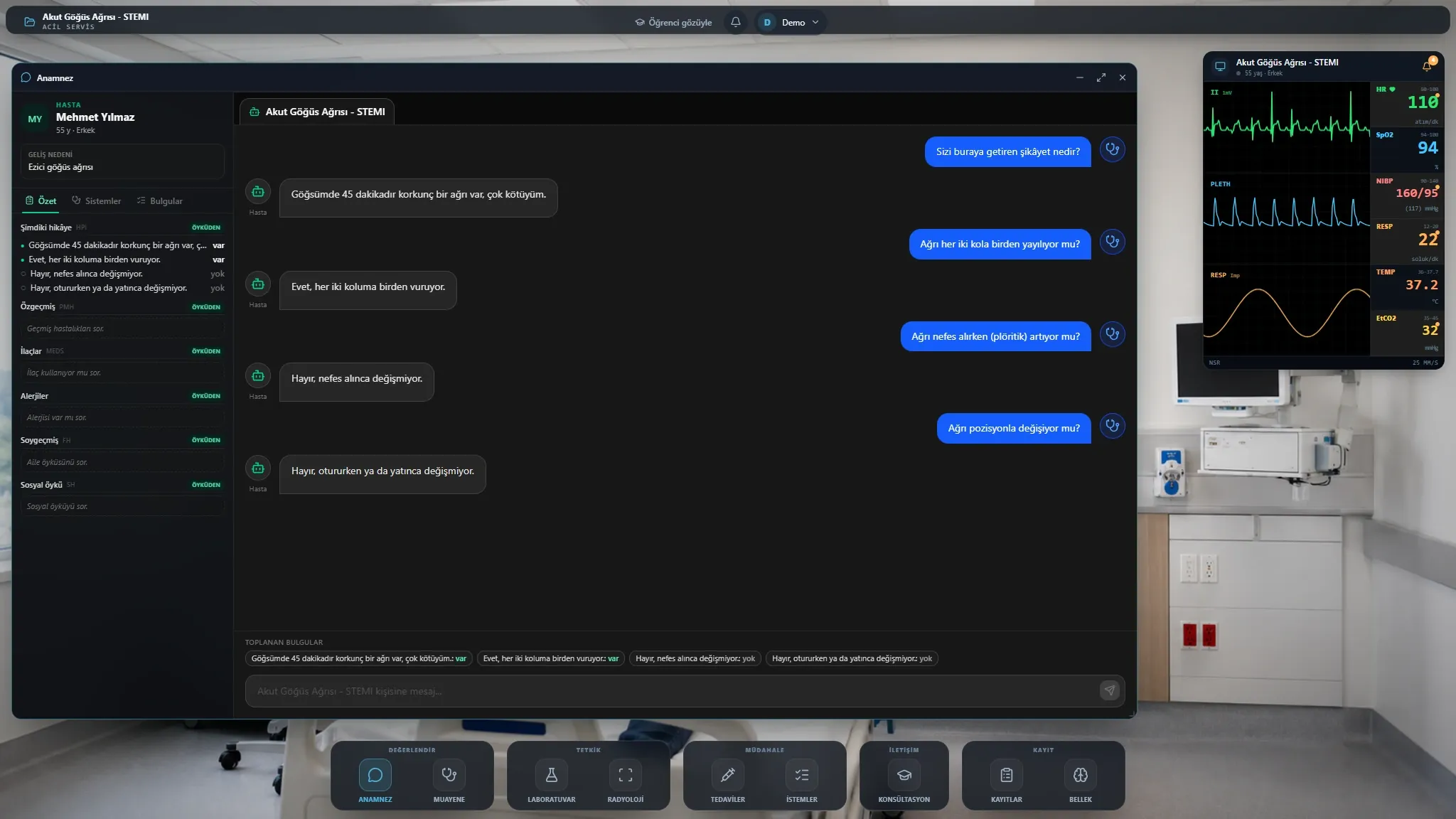Switch to the Özet tab
1456x819 pixels.
tap(41, 200)
